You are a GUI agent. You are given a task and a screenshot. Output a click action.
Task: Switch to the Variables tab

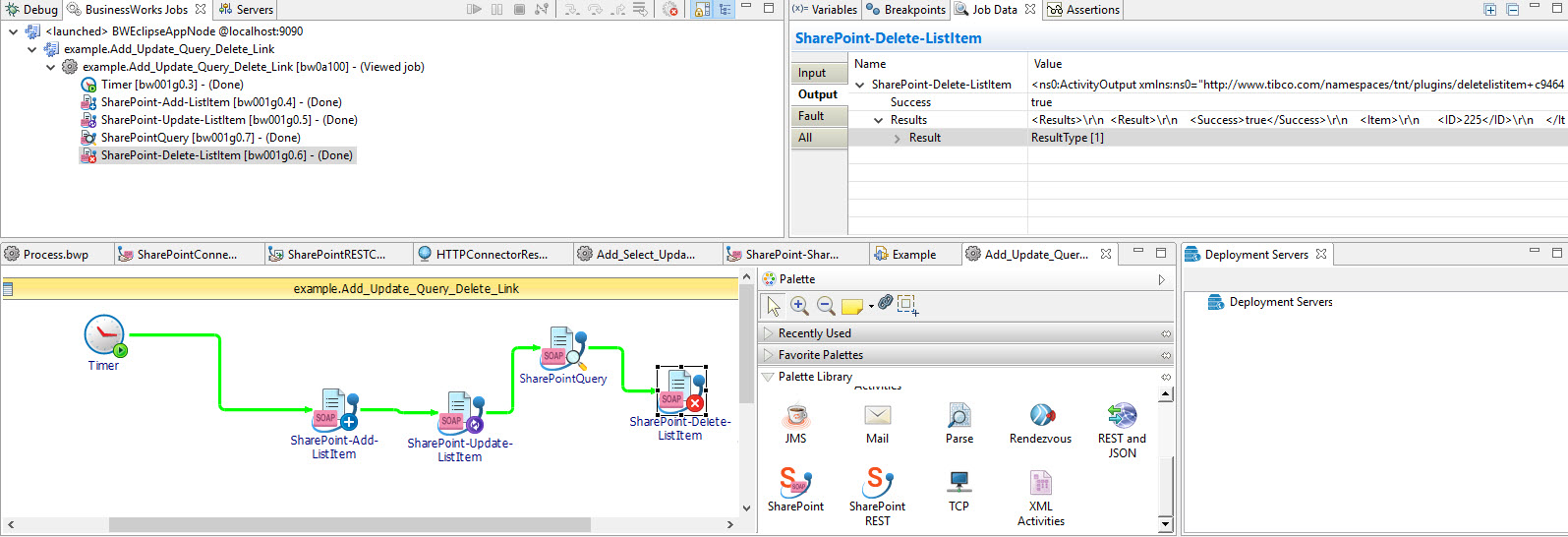825,10
